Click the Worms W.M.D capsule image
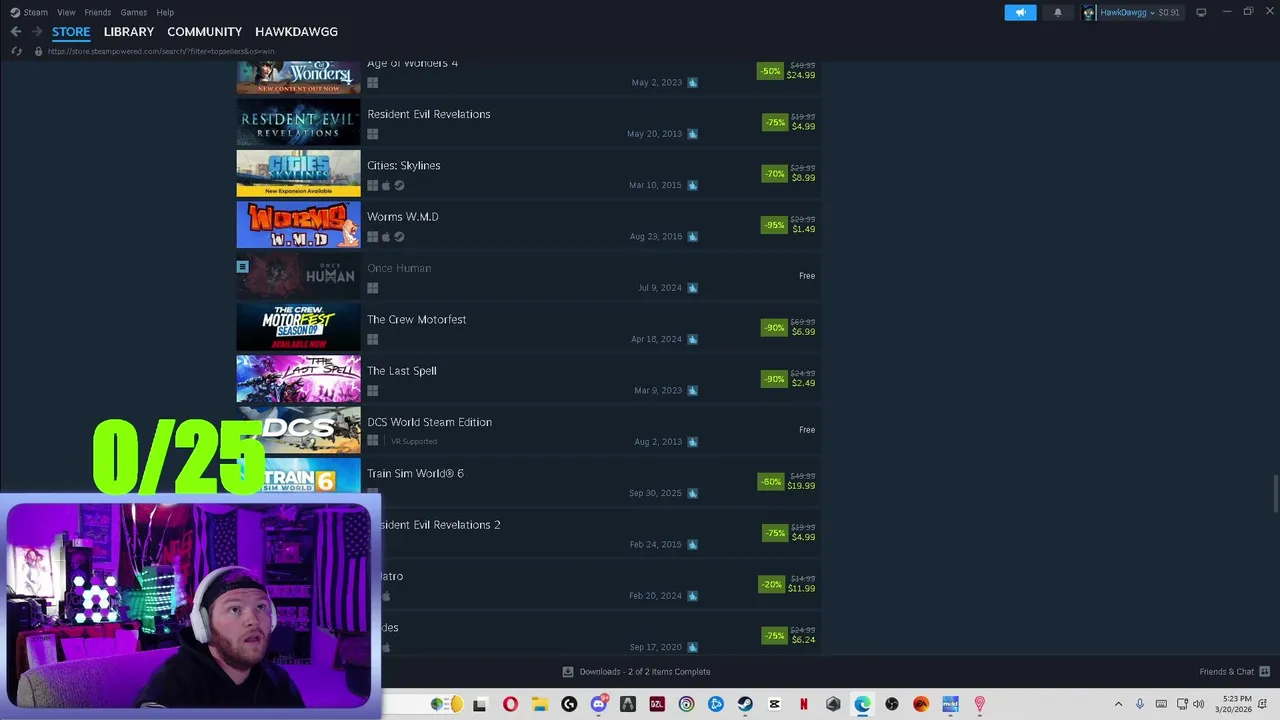Viewport: 1280px width, 720px height. pos(298,225)
